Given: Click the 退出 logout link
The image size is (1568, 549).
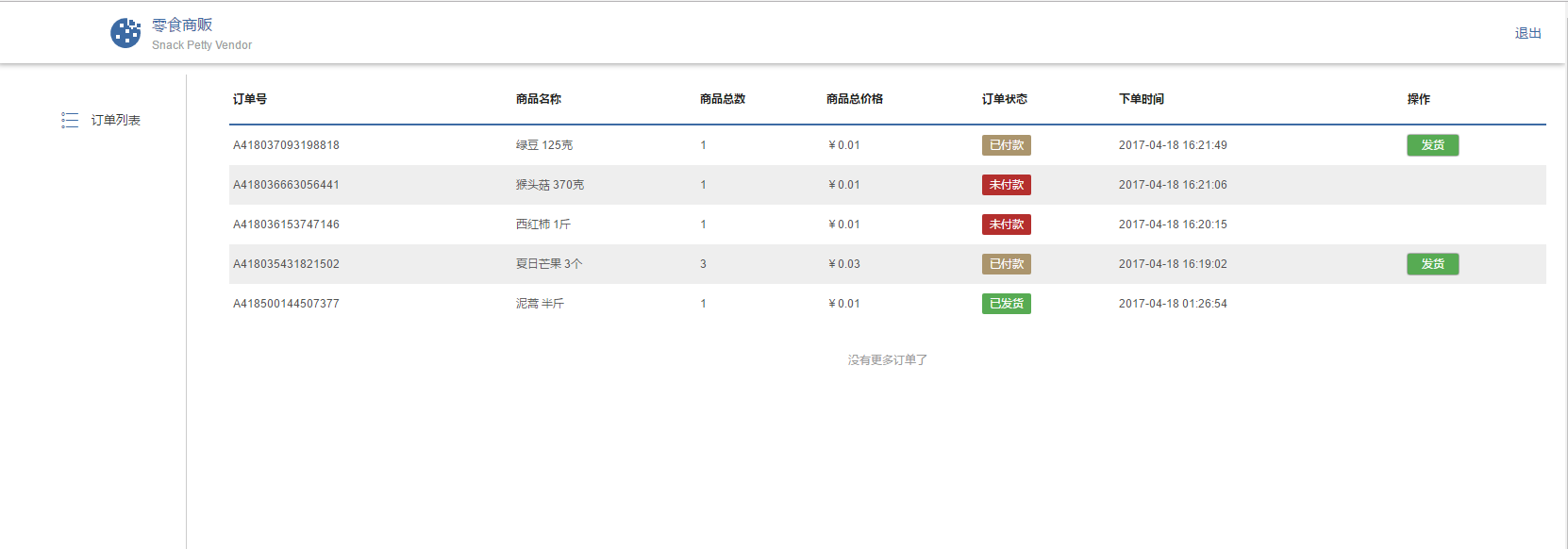Looking at the screenshot, I should pyautogui.click(x=1527, y=33).
